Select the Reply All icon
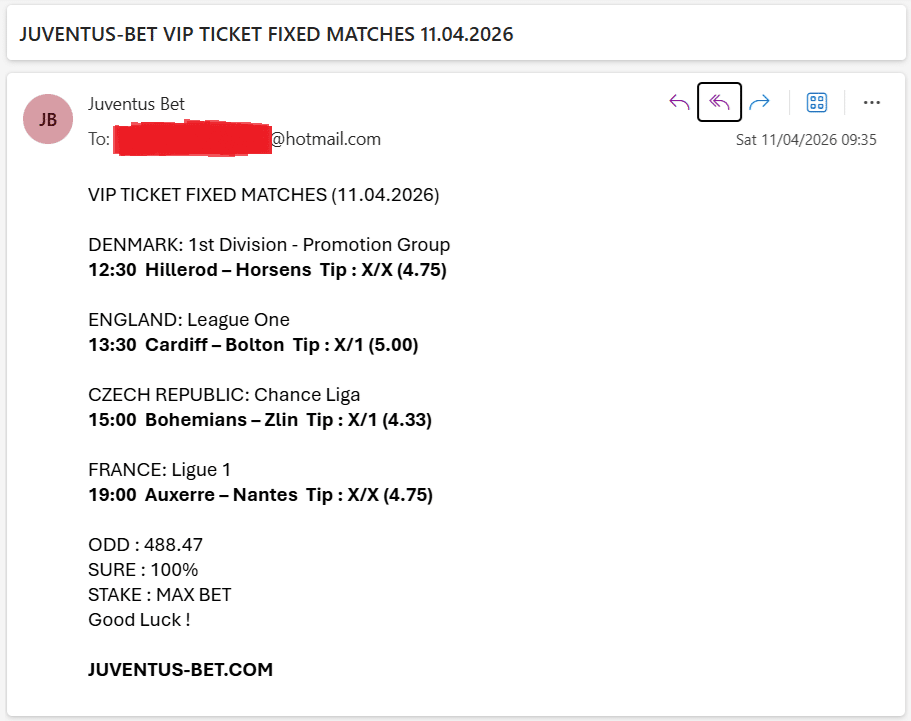 tap(719, 102)
